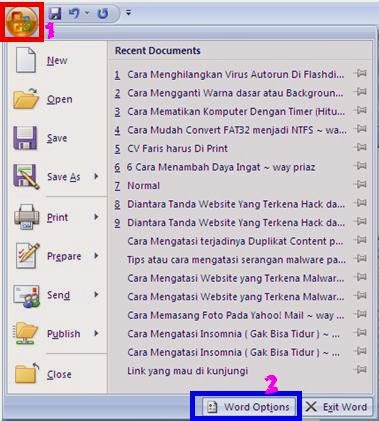This screenshot has width=379, height=421.
Task: Click the round Office Button
Action: [23, 22]
